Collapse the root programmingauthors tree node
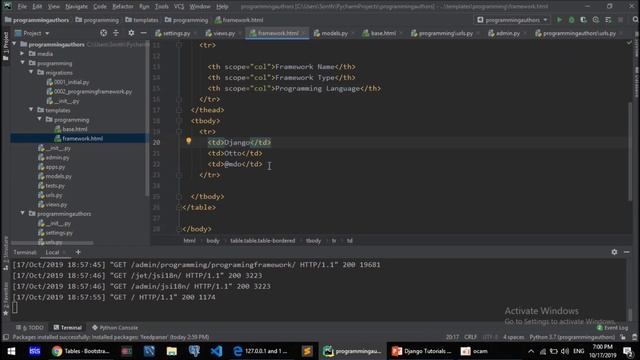The width and height of the screenshot is (640, 360). point(14,44)
